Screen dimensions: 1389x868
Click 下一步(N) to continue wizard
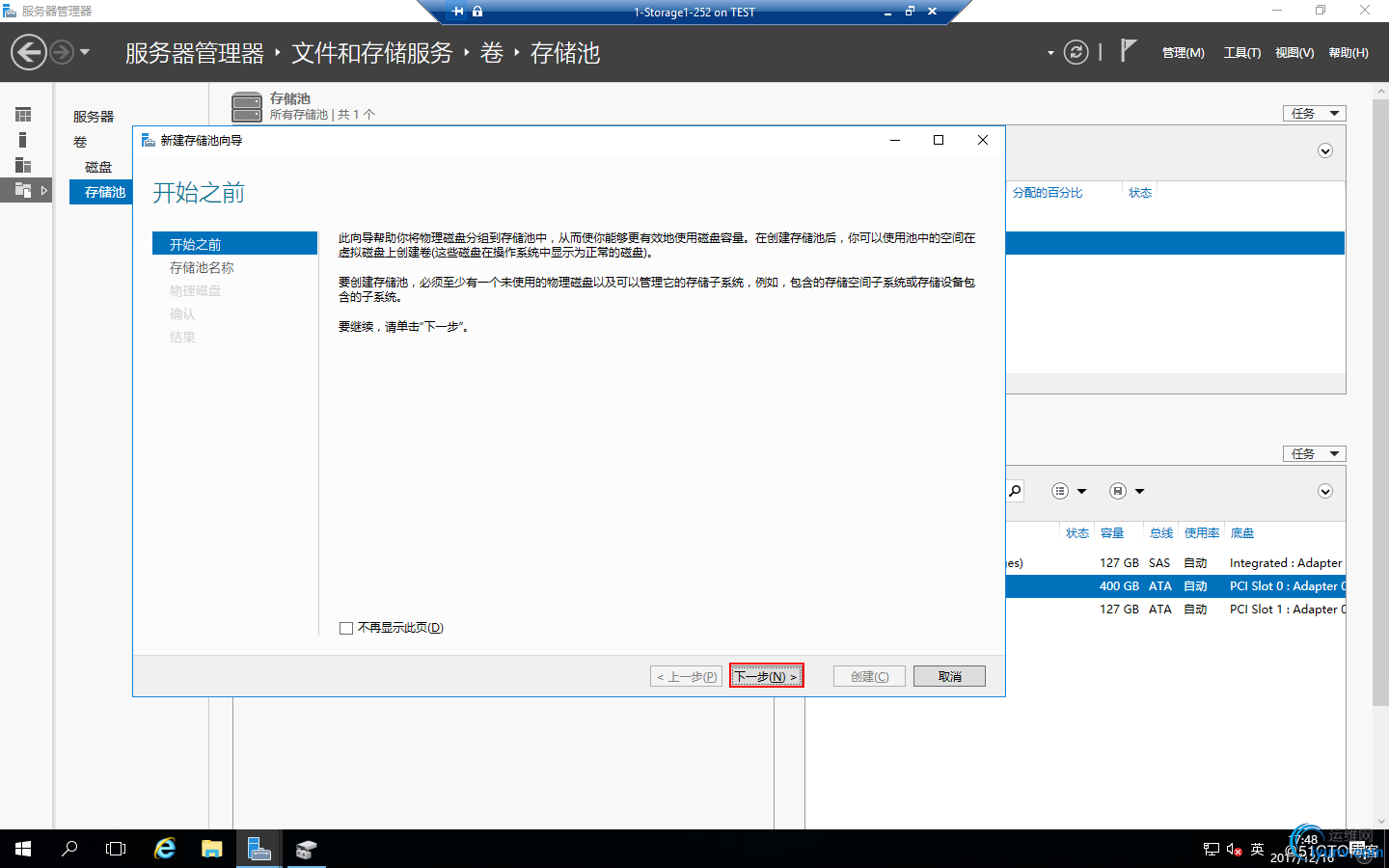766,676
